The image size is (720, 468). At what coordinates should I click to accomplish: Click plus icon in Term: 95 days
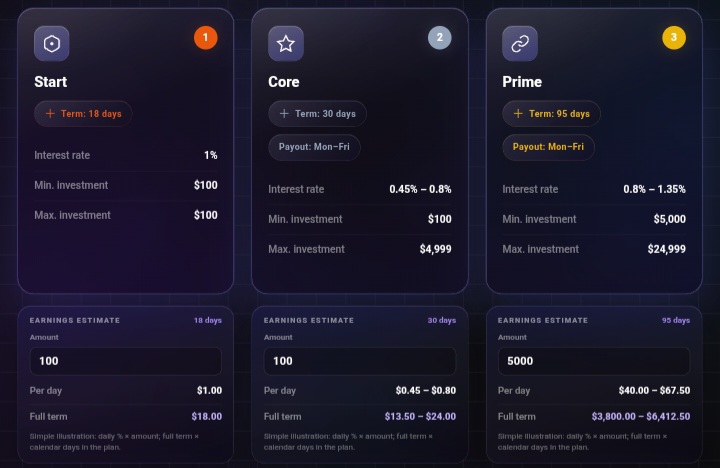(518, 113)
